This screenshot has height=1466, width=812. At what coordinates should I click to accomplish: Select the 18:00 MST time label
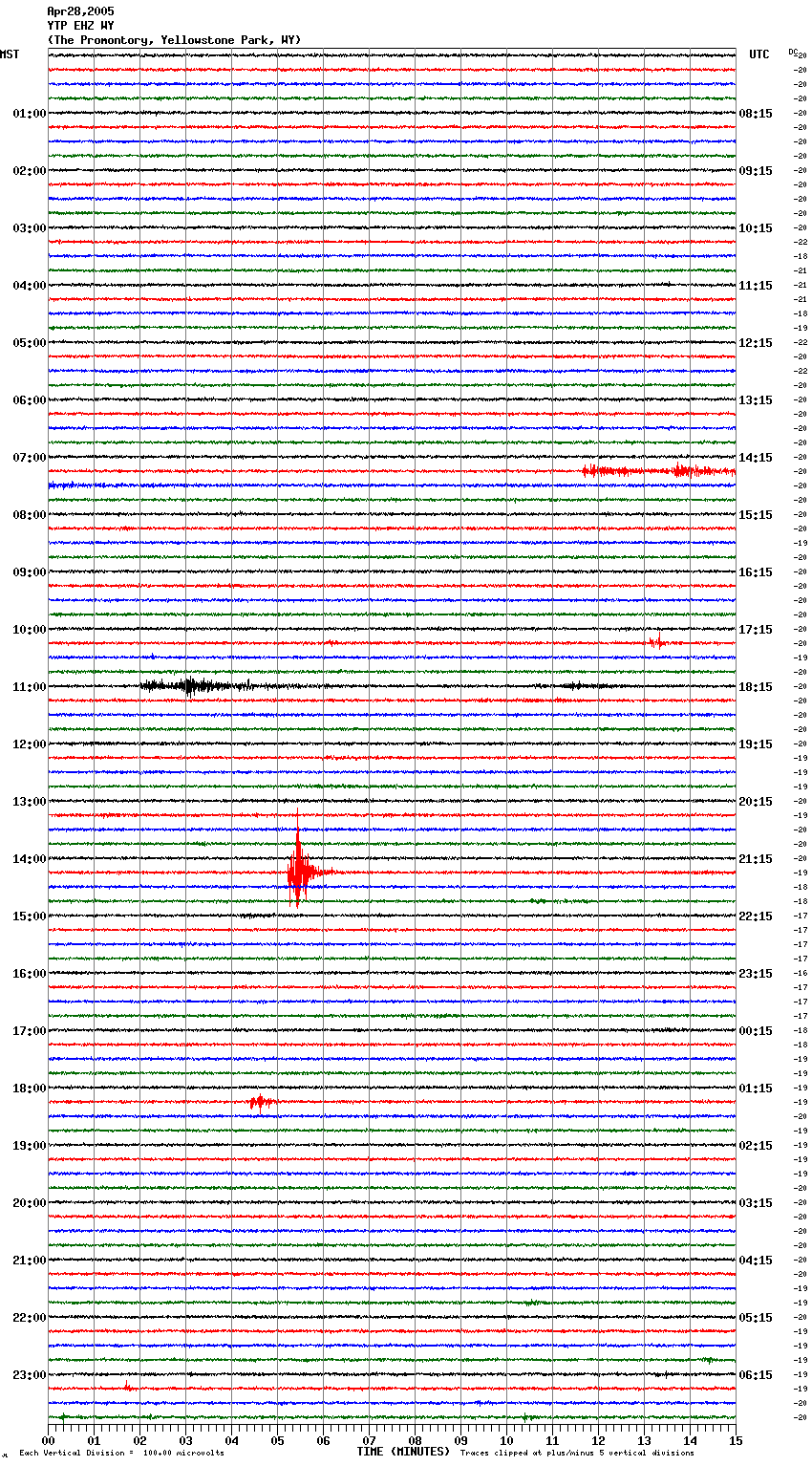pyautogui.click(x=29, y=1089)
